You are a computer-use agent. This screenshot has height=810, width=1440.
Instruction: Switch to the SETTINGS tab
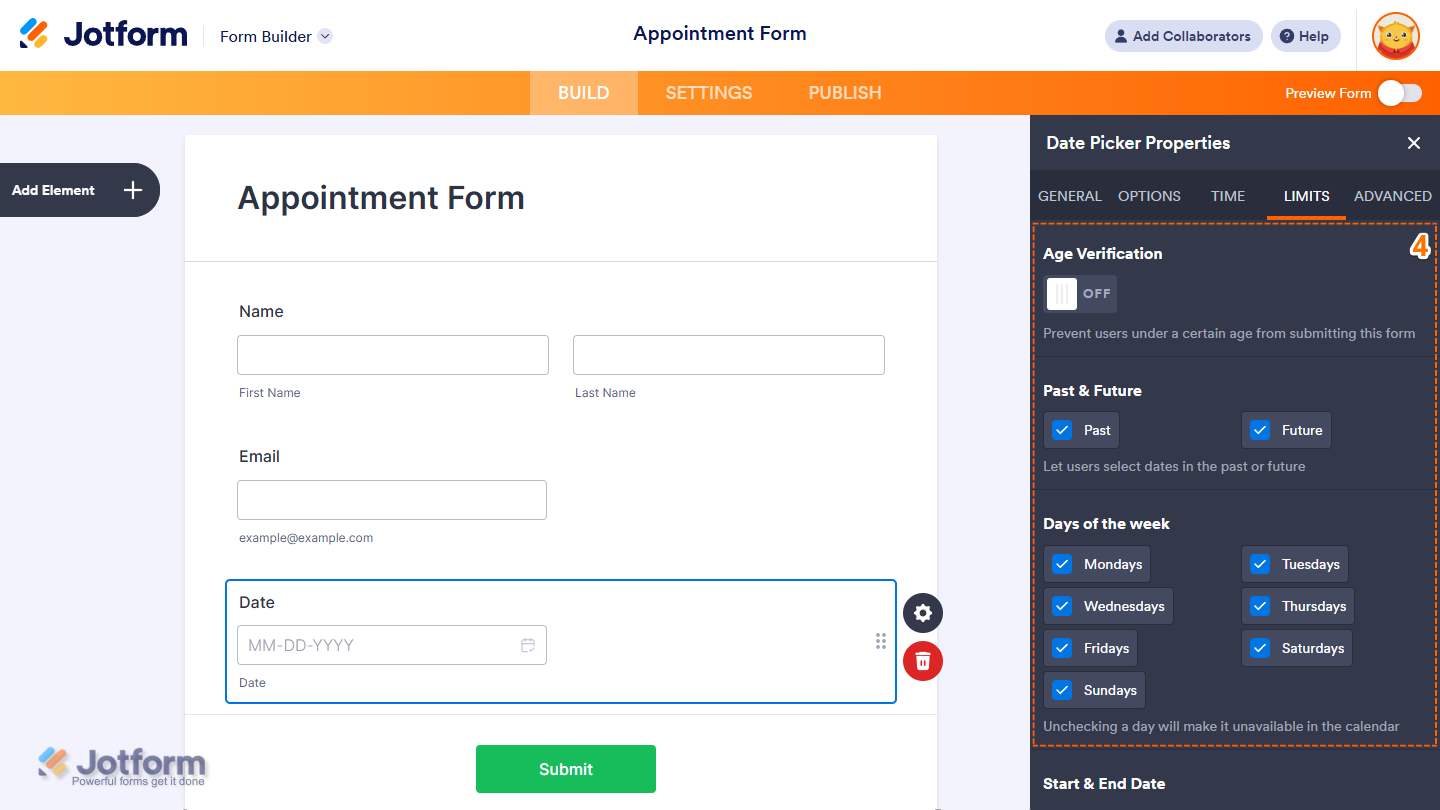tap(708, 92)
